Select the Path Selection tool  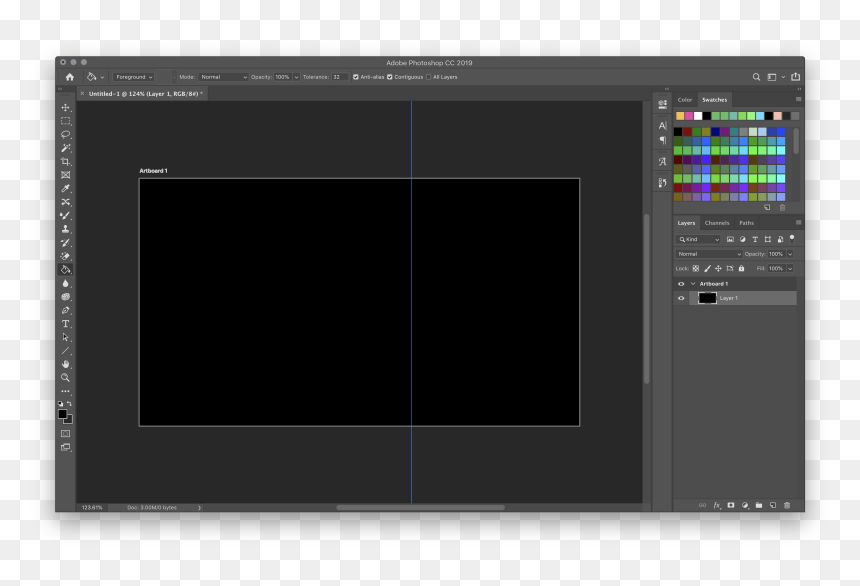(x=65, y=337)
